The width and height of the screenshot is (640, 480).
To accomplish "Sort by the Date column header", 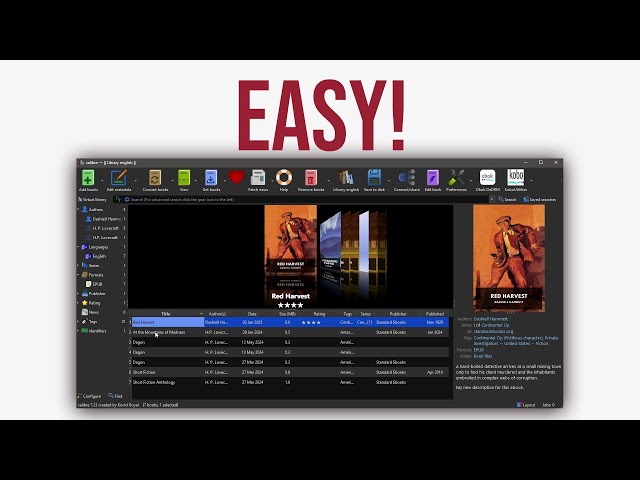I will pos(252,314).
